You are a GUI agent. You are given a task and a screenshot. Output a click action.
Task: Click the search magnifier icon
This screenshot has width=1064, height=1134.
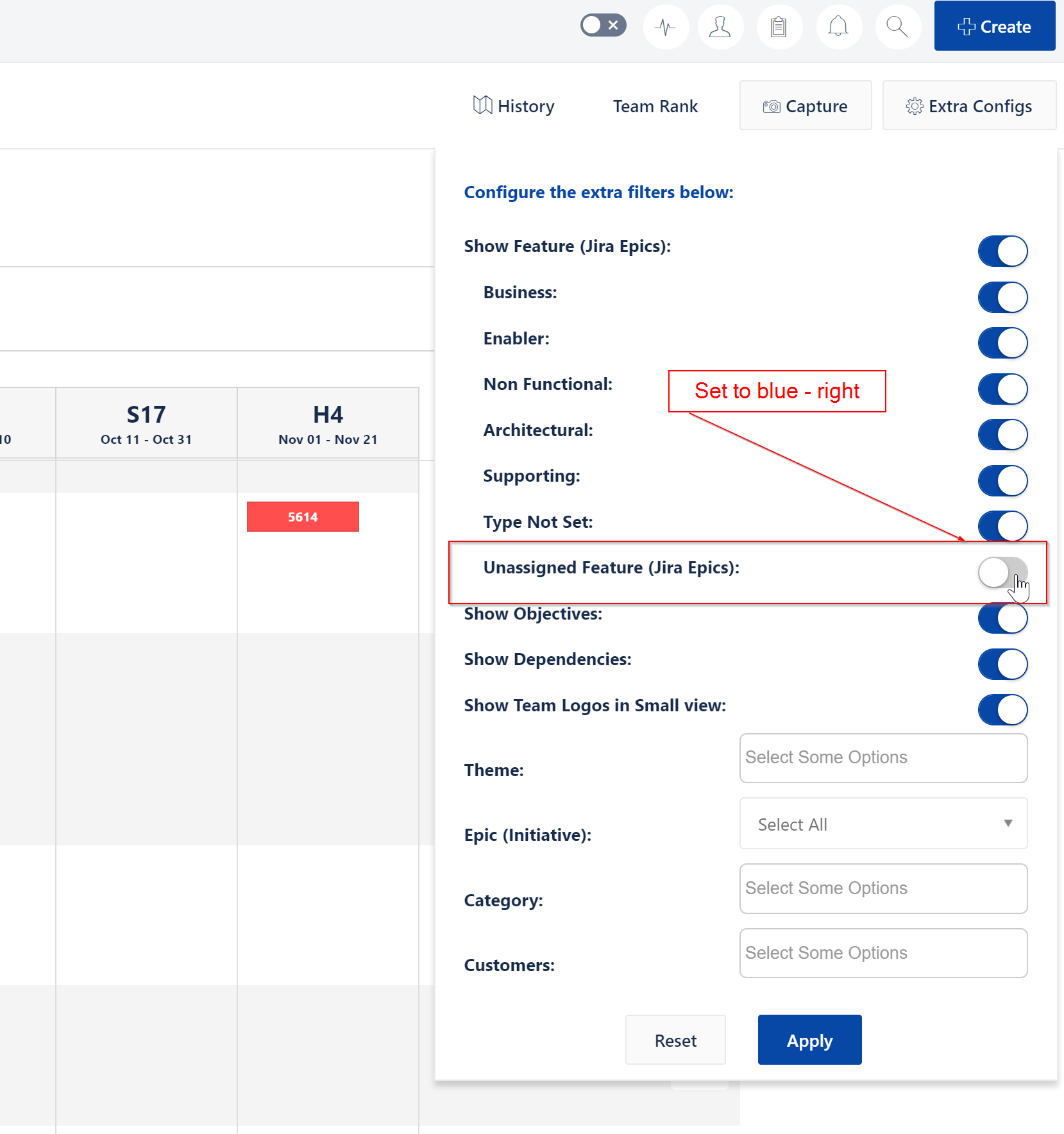[x=897, y=27]
